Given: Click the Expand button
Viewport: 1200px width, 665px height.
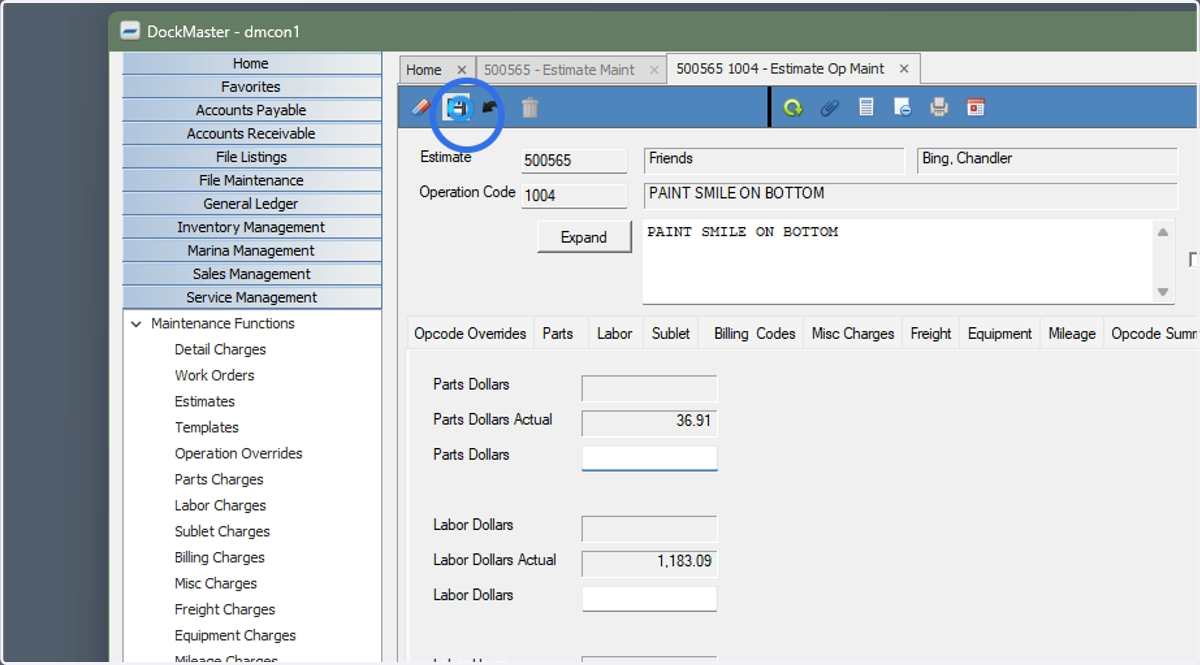Looking at the screenshot, I should (584, 237).
